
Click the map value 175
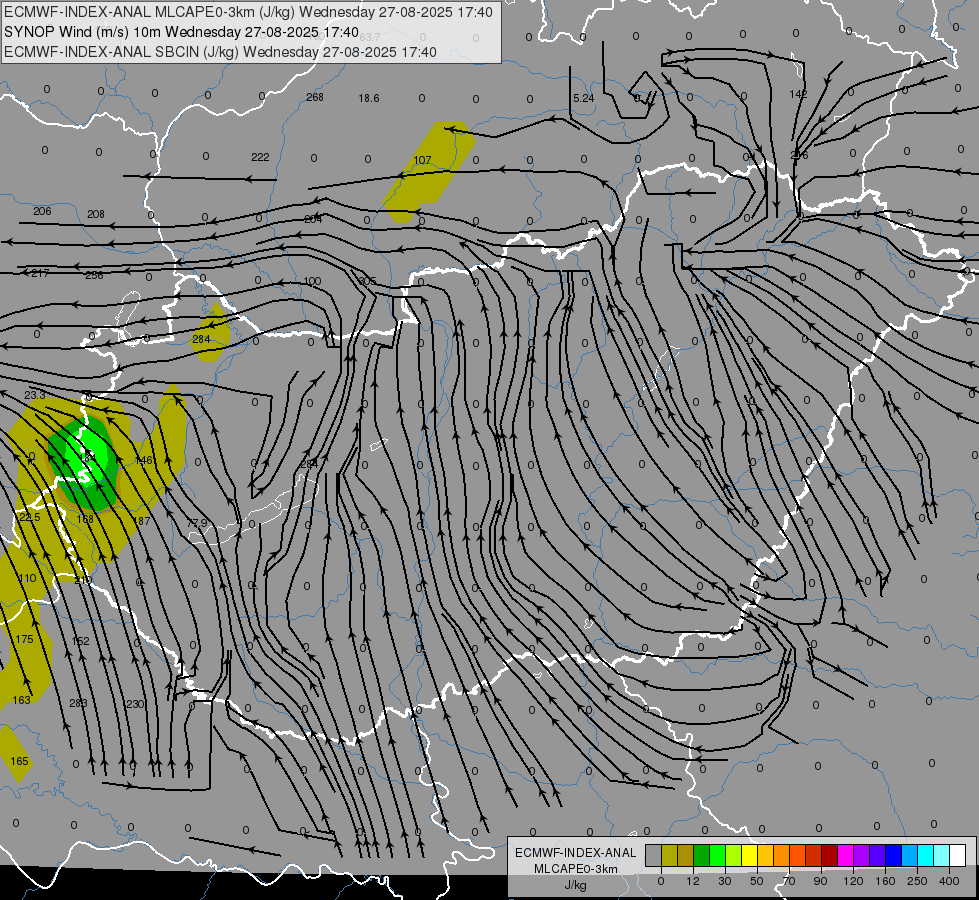[x=24, y=639]
